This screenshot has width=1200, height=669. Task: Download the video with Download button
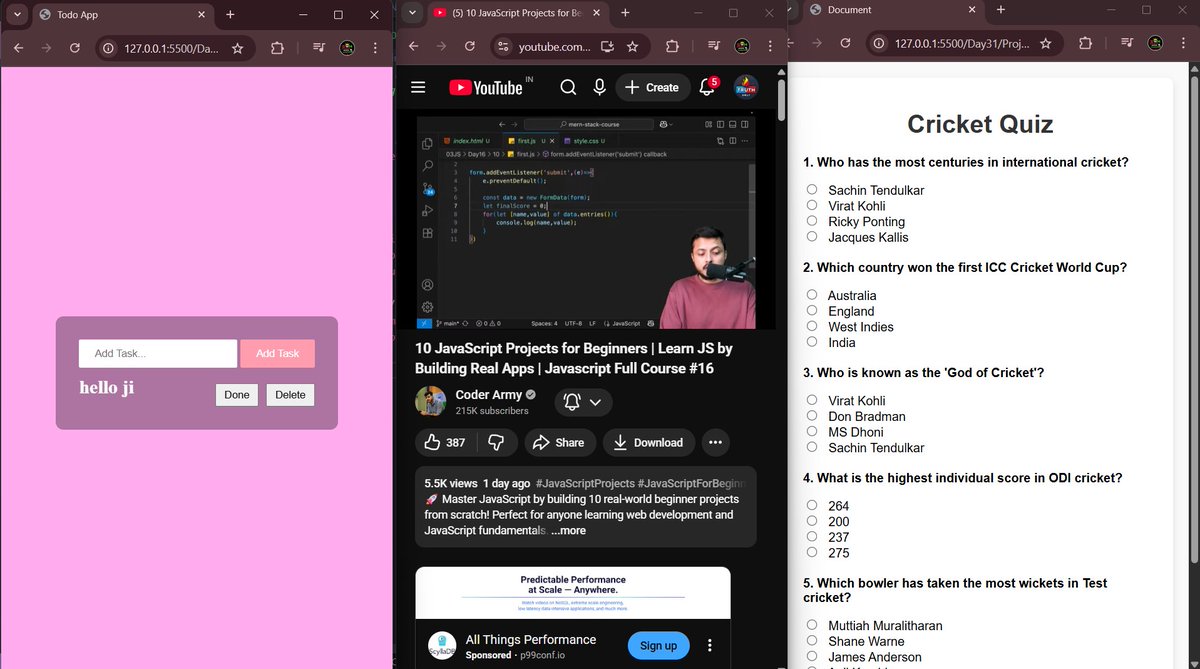pos(649,442)
